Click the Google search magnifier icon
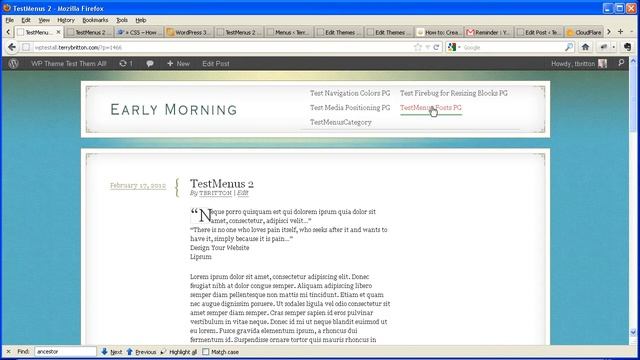This screenshot has width=640, height=360. tap(569, 47)
